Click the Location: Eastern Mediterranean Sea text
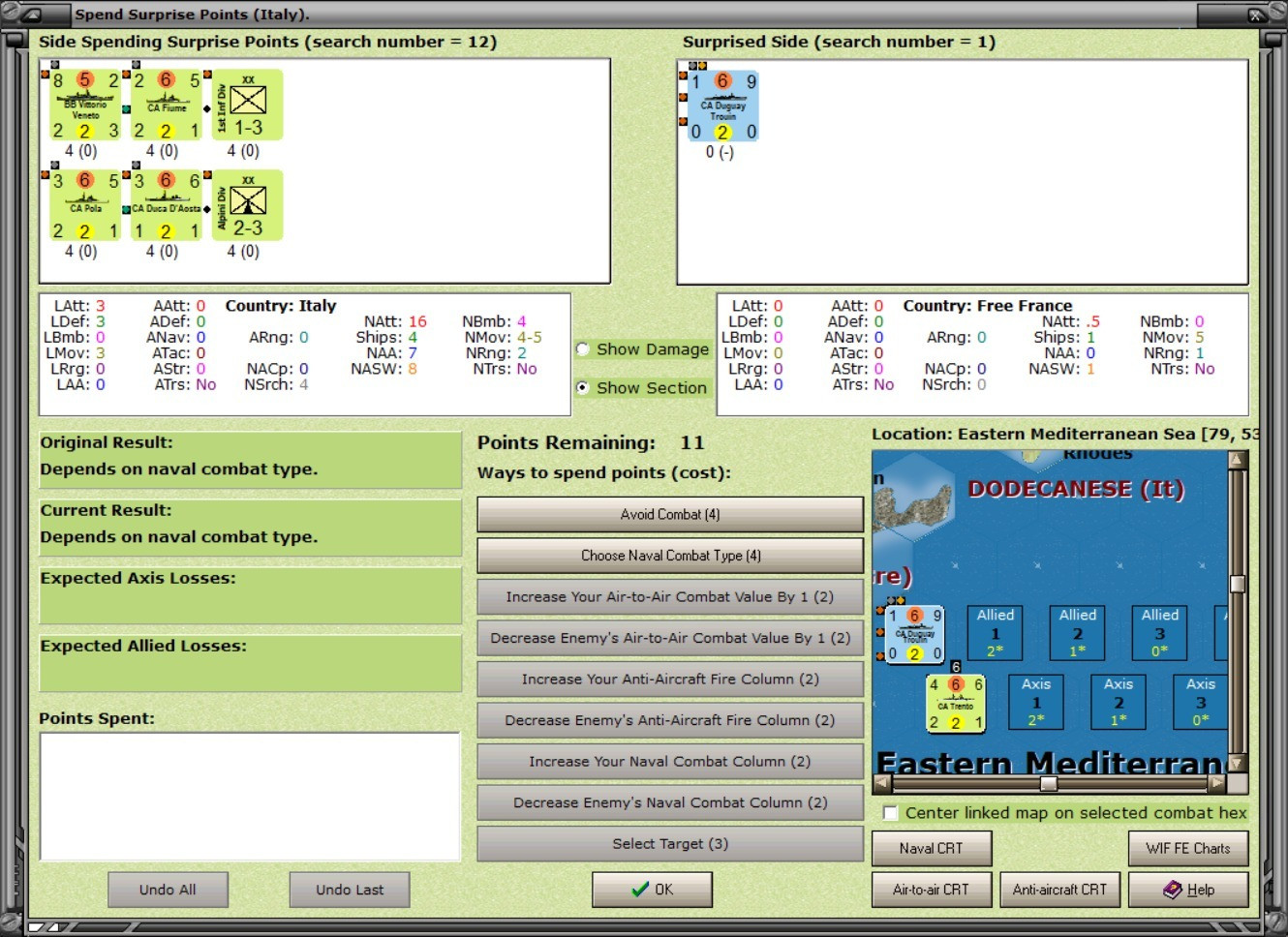The height and width of the screenshot is (937, 1288). pyautogui.click(x=1065, y=435)
